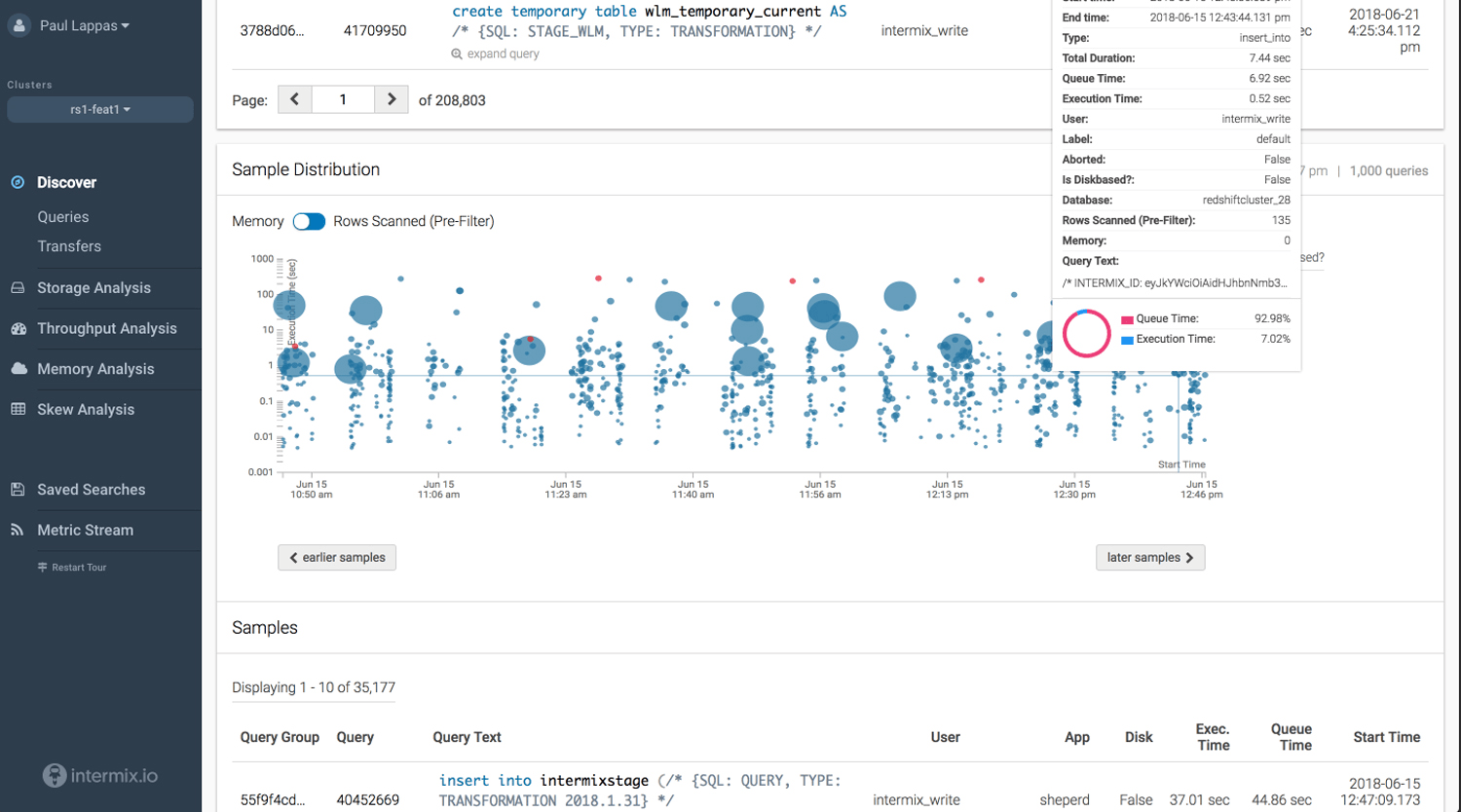The image size is (1461, 812).
Task: Click the Sample Distribution heading
Action: pos(306,169)
